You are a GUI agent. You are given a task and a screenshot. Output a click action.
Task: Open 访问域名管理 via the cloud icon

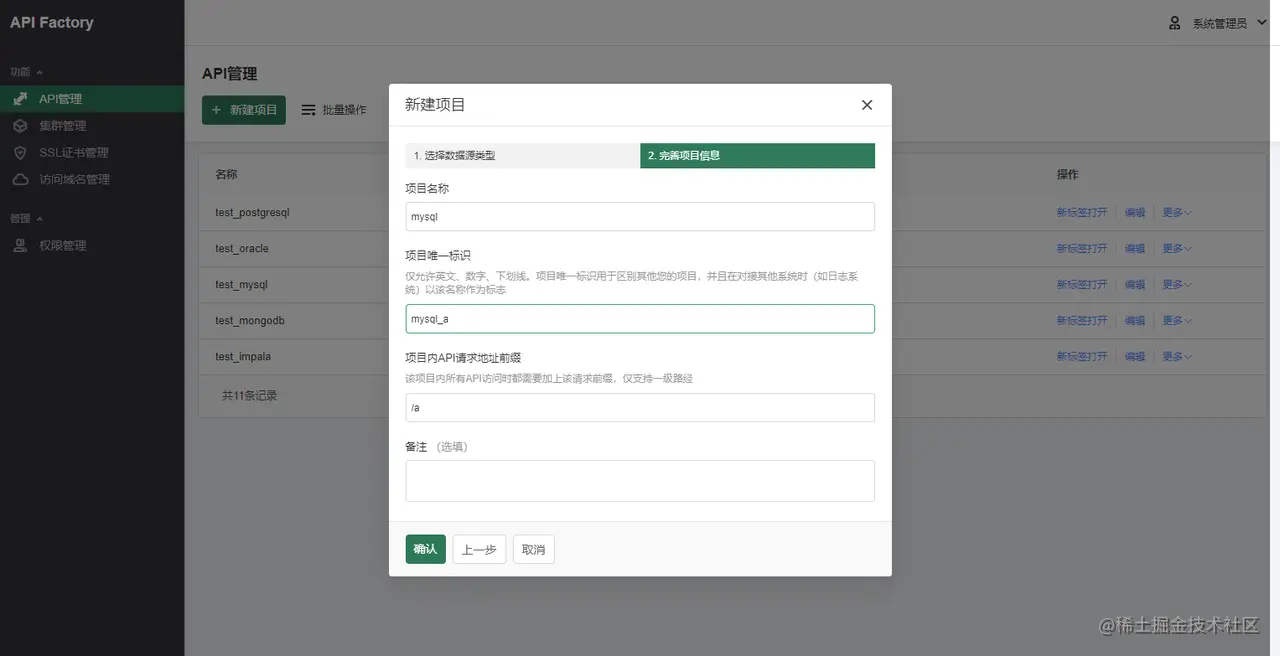[22, 179]
